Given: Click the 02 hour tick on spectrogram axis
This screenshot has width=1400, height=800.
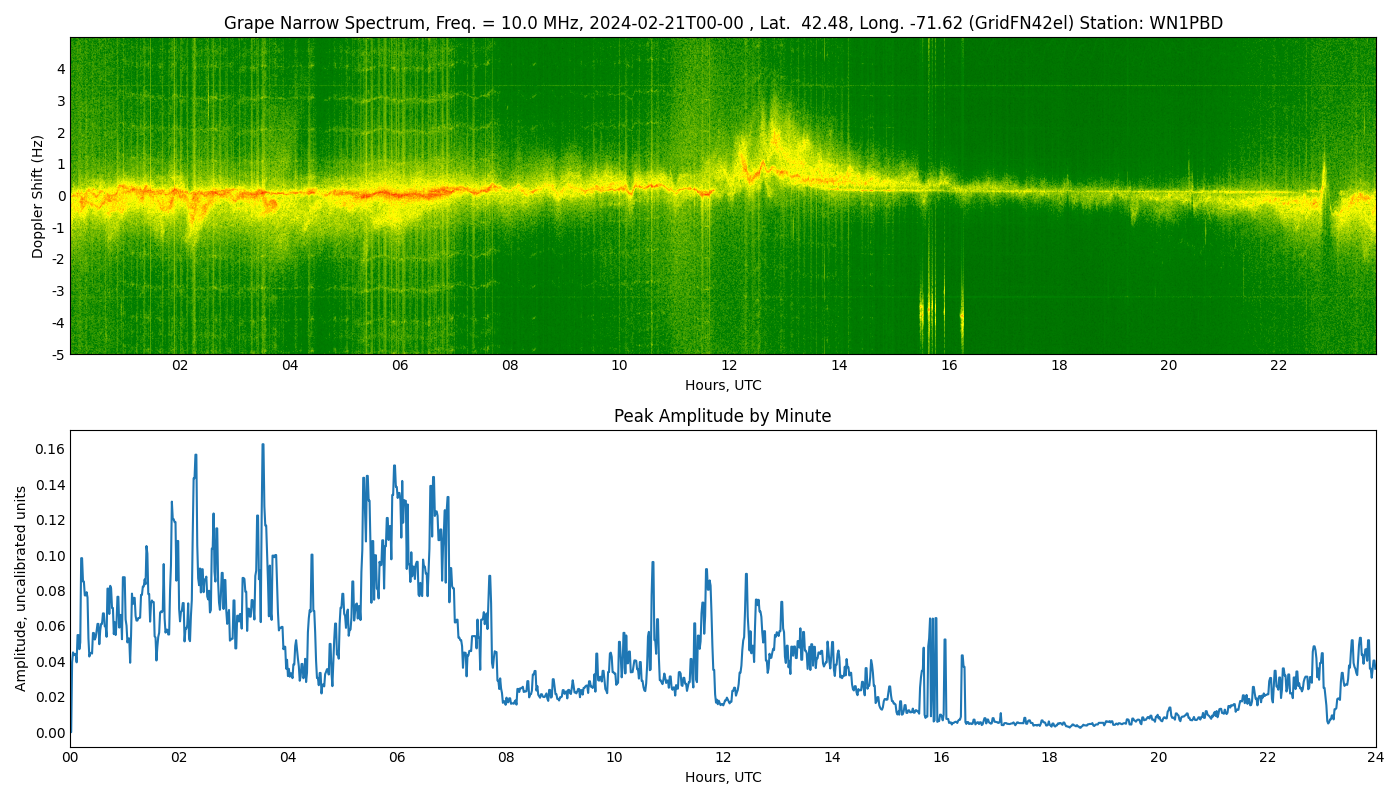Looking at the screenshot, I should click(x=180, y=366).
